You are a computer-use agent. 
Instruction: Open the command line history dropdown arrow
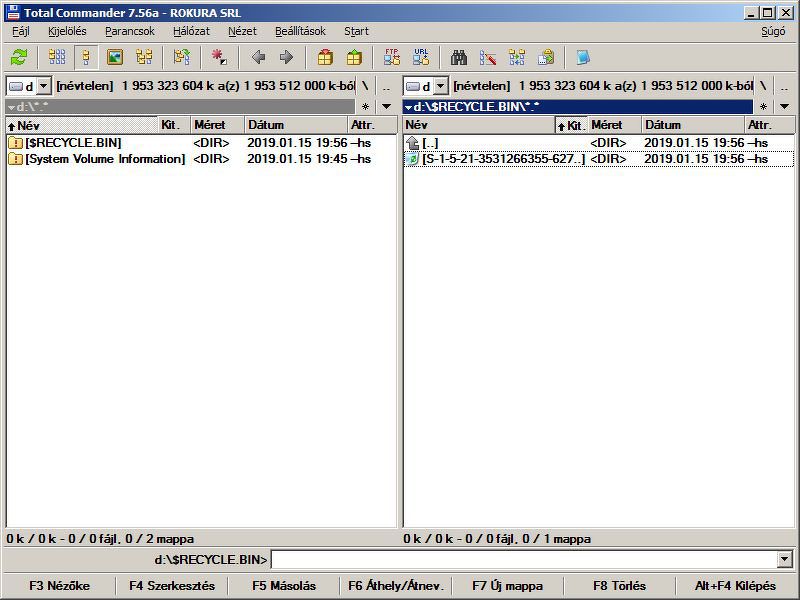pos(785,560)
